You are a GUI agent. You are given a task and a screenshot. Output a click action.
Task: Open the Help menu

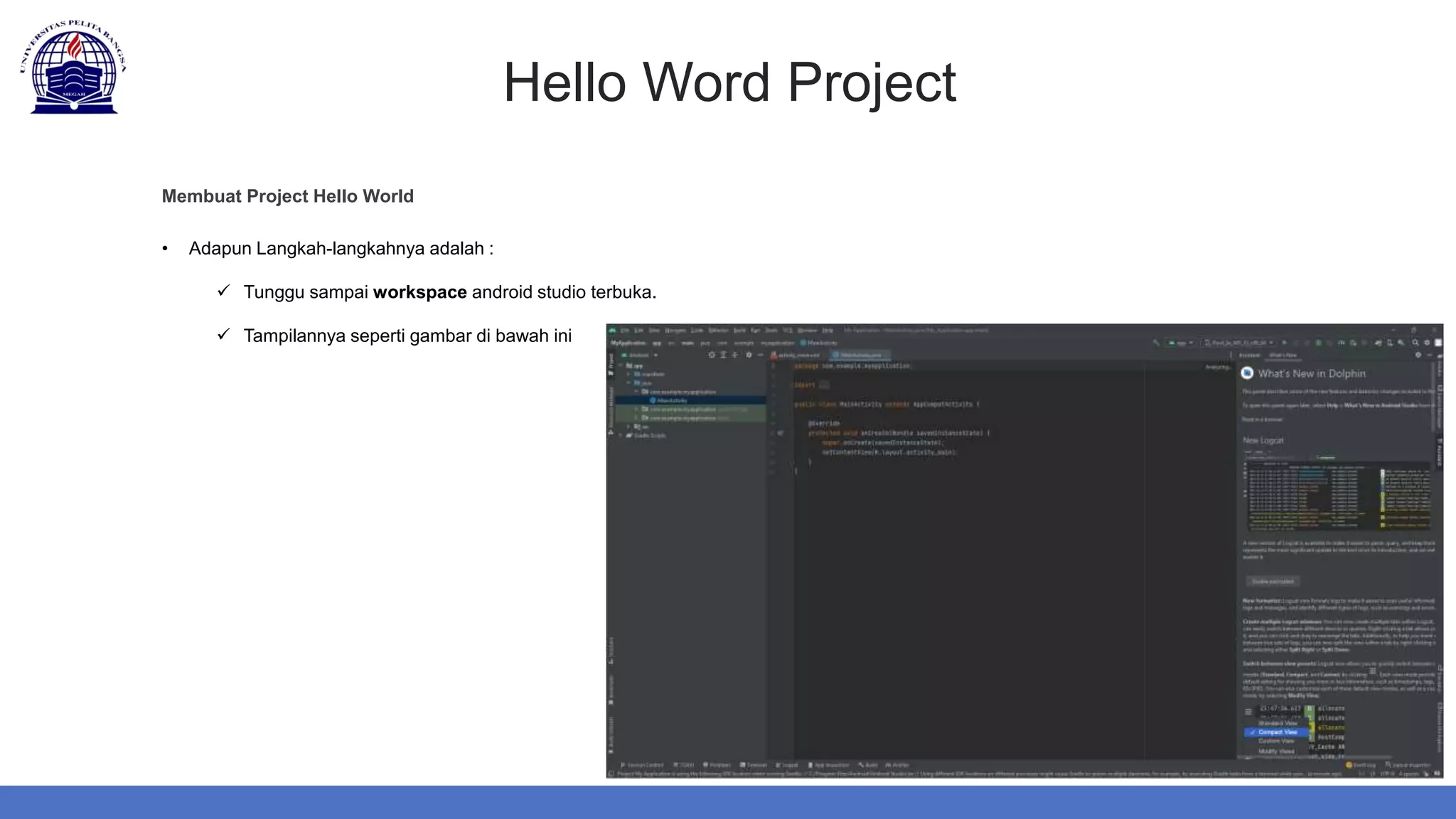point(828,331)
